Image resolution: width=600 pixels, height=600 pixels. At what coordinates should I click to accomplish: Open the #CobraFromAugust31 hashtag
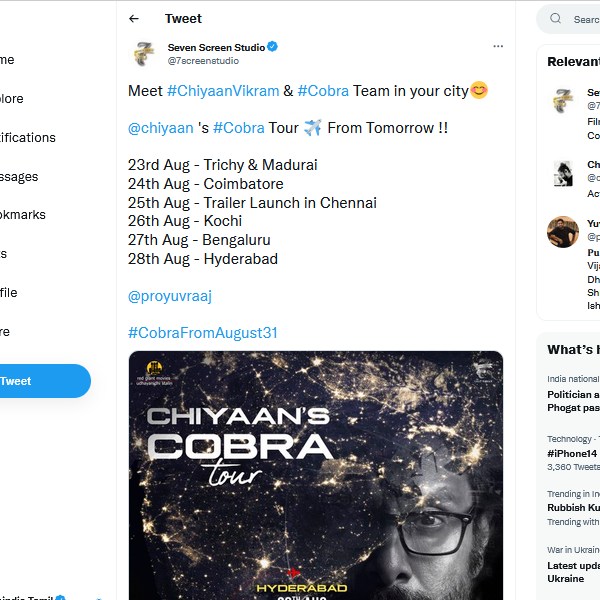click(203, 333)
